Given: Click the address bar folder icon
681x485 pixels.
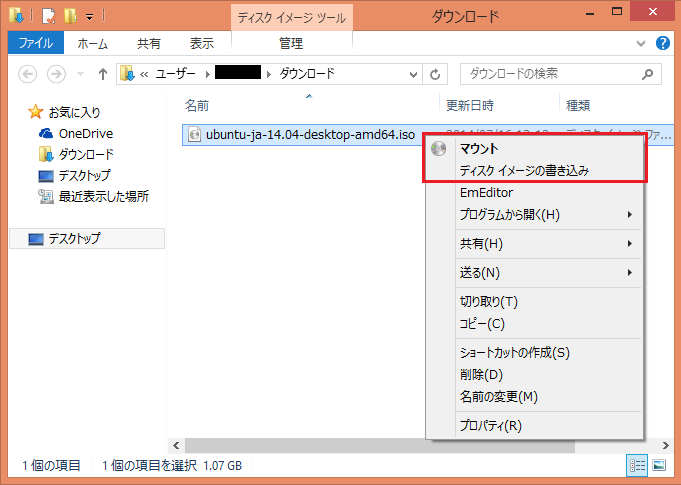Looking at the screenshot, I should click(x=127, y=74).
